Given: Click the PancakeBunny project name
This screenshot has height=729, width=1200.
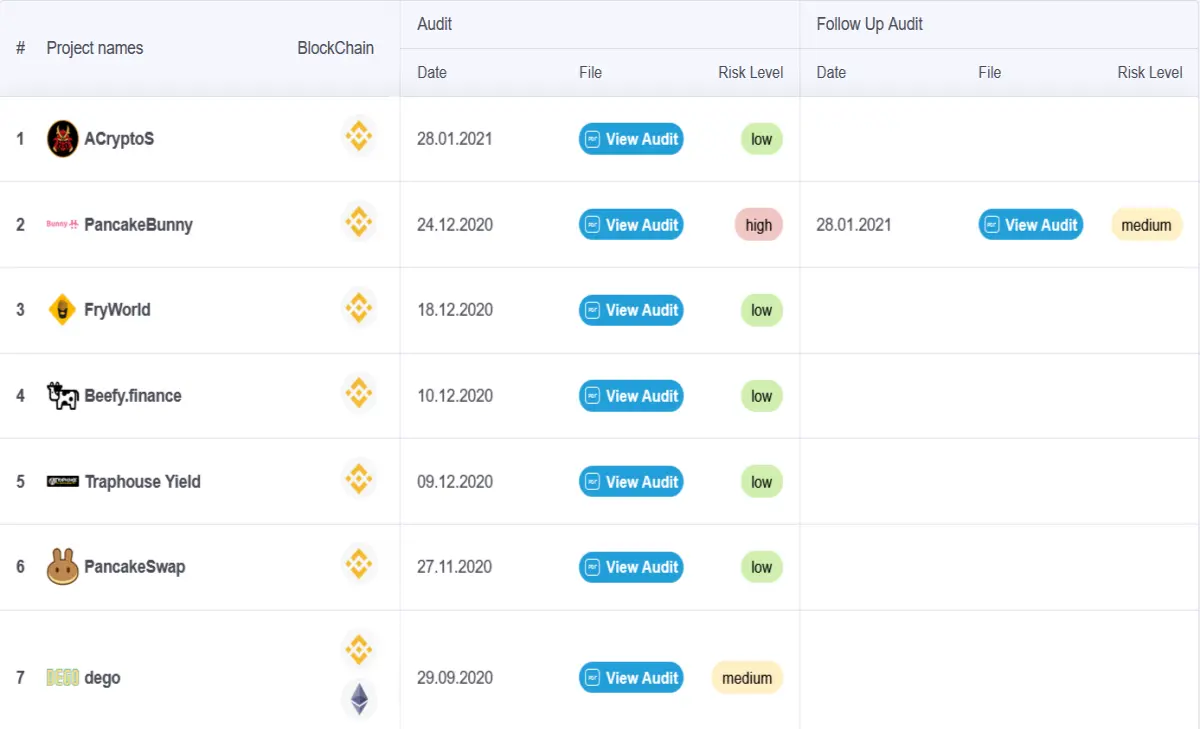Looking at the screenshot, I should pyautogui.click(x=138, y=225).
